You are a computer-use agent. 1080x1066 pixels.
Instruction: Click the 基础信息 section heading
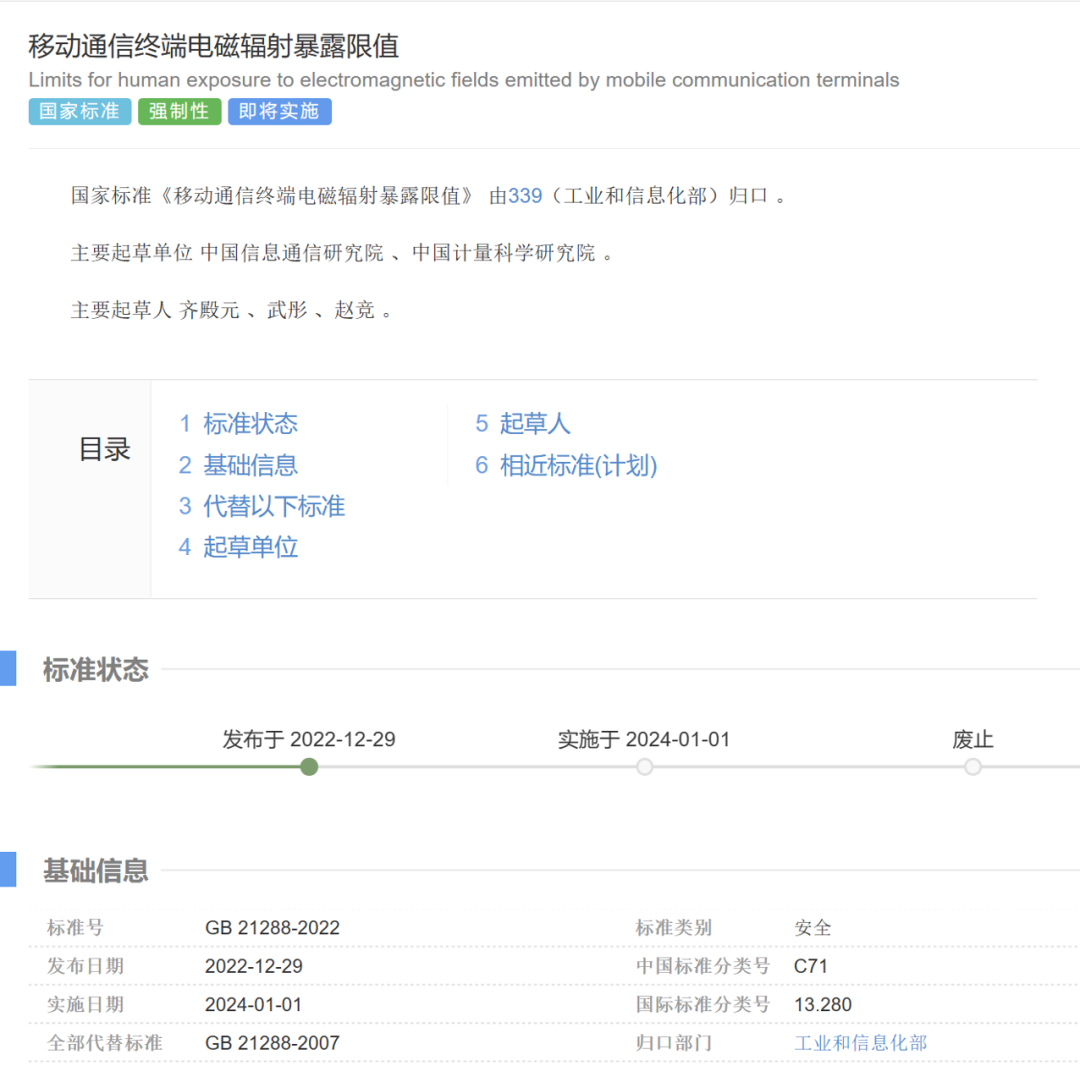96,871
